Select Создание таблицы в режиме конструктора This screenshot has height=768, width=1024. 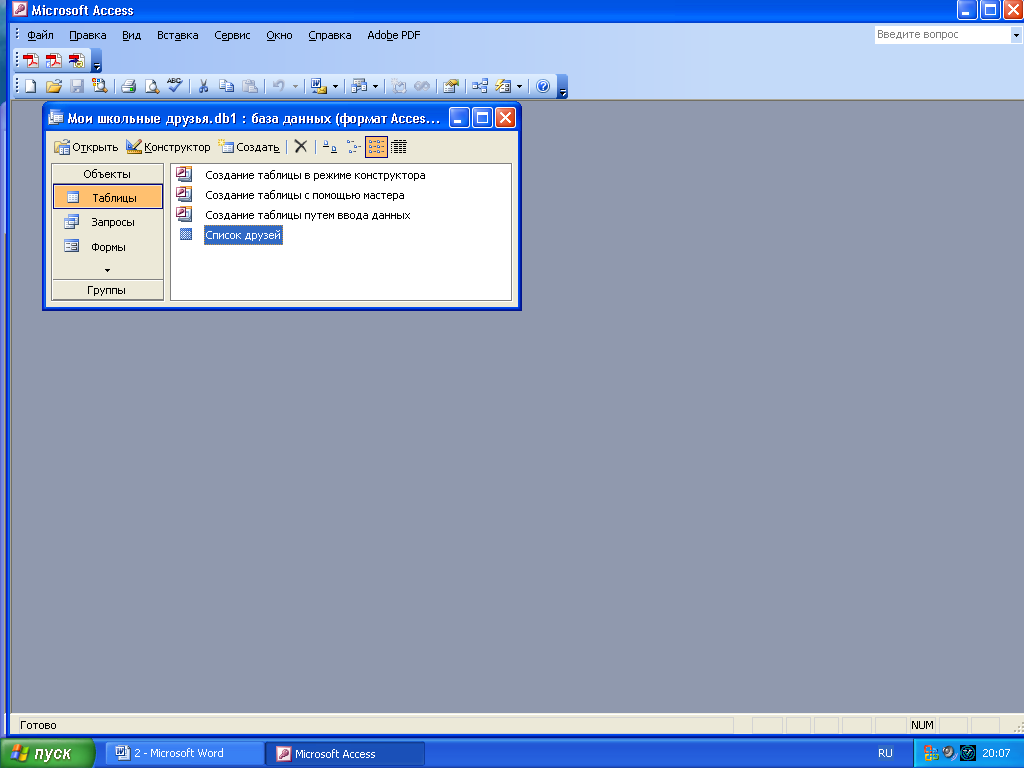pos(315,175)
